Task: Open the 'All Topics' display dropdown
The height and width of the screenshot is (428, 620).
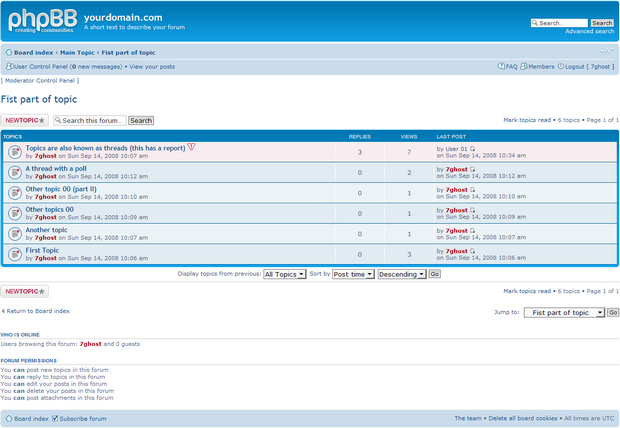Action: 285,274
